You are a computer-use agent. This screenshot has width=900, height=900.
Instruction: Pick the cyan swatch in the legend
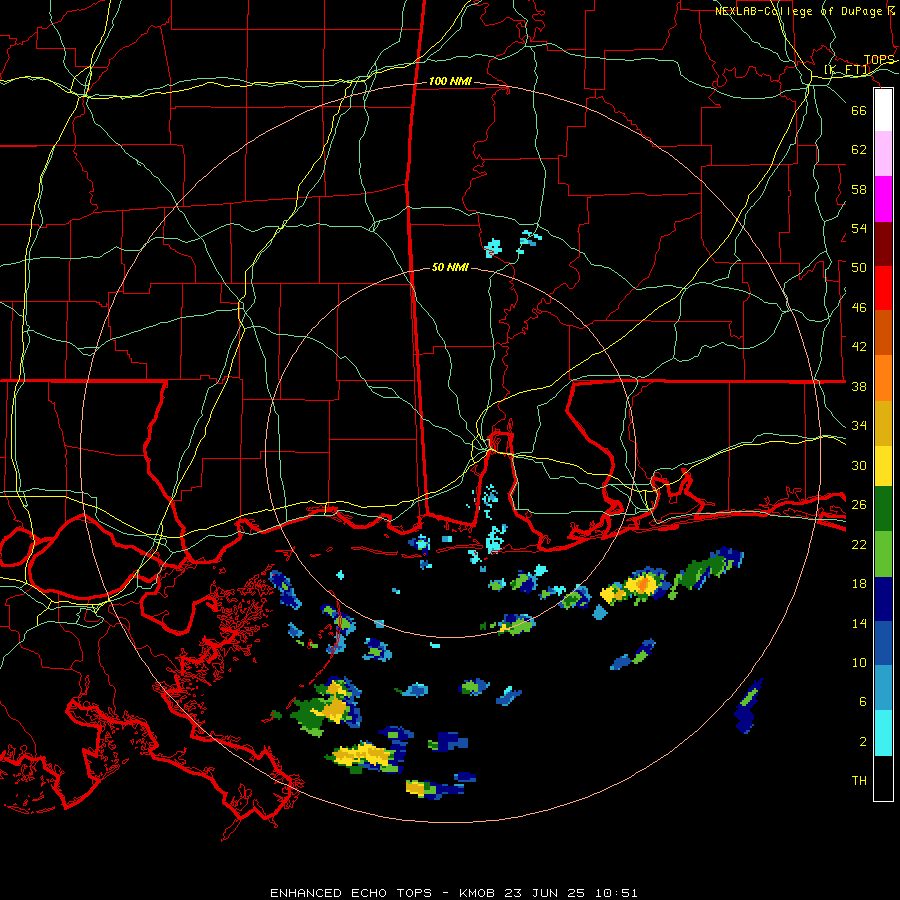[883, 732]
